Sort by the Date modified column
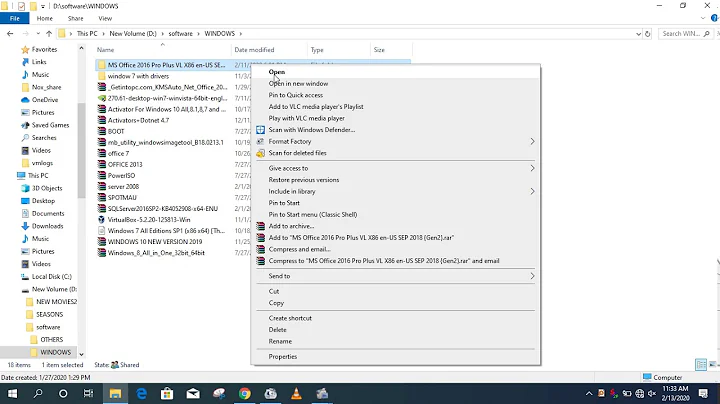 tap(254, 50)
